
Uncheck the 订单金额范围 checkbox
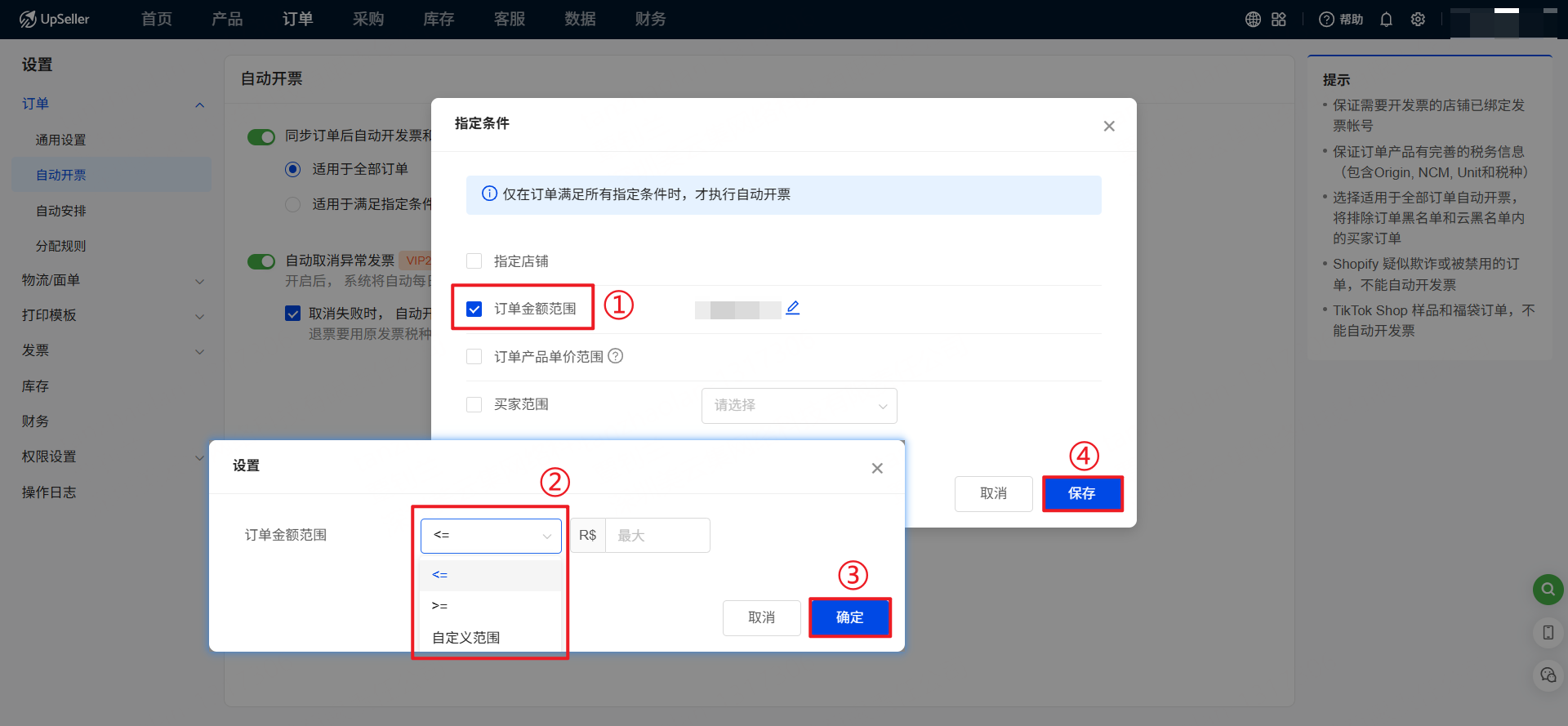coord(474,309)
